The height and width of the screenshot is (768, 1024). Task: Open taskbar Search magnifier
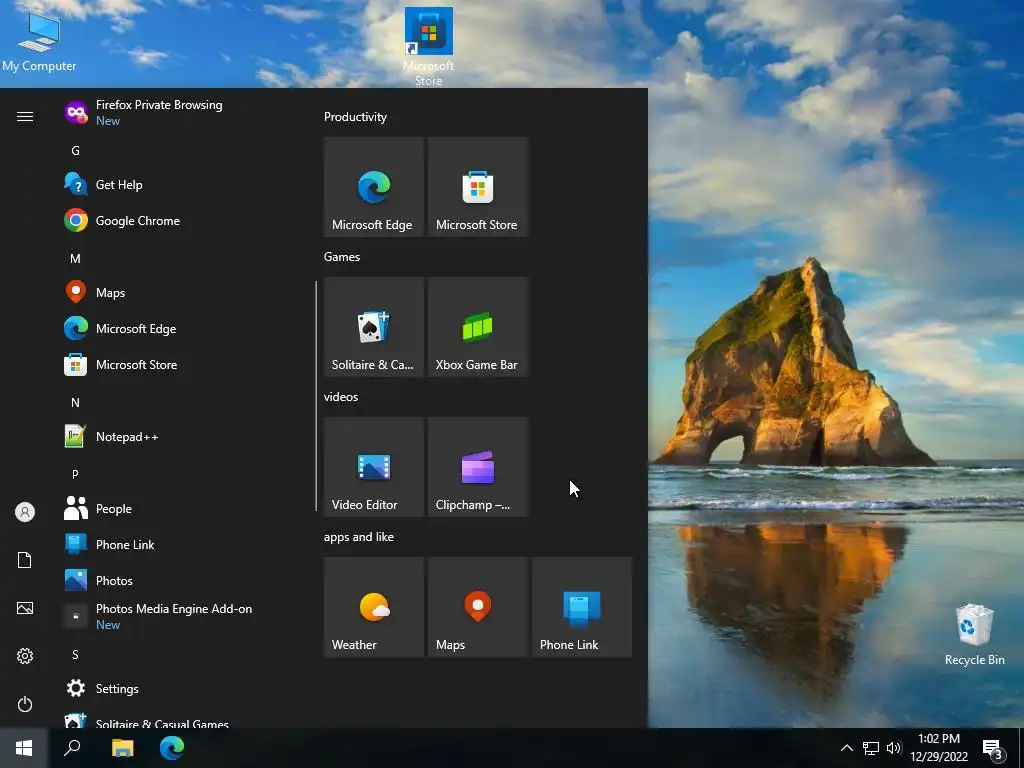coord(72,748)
